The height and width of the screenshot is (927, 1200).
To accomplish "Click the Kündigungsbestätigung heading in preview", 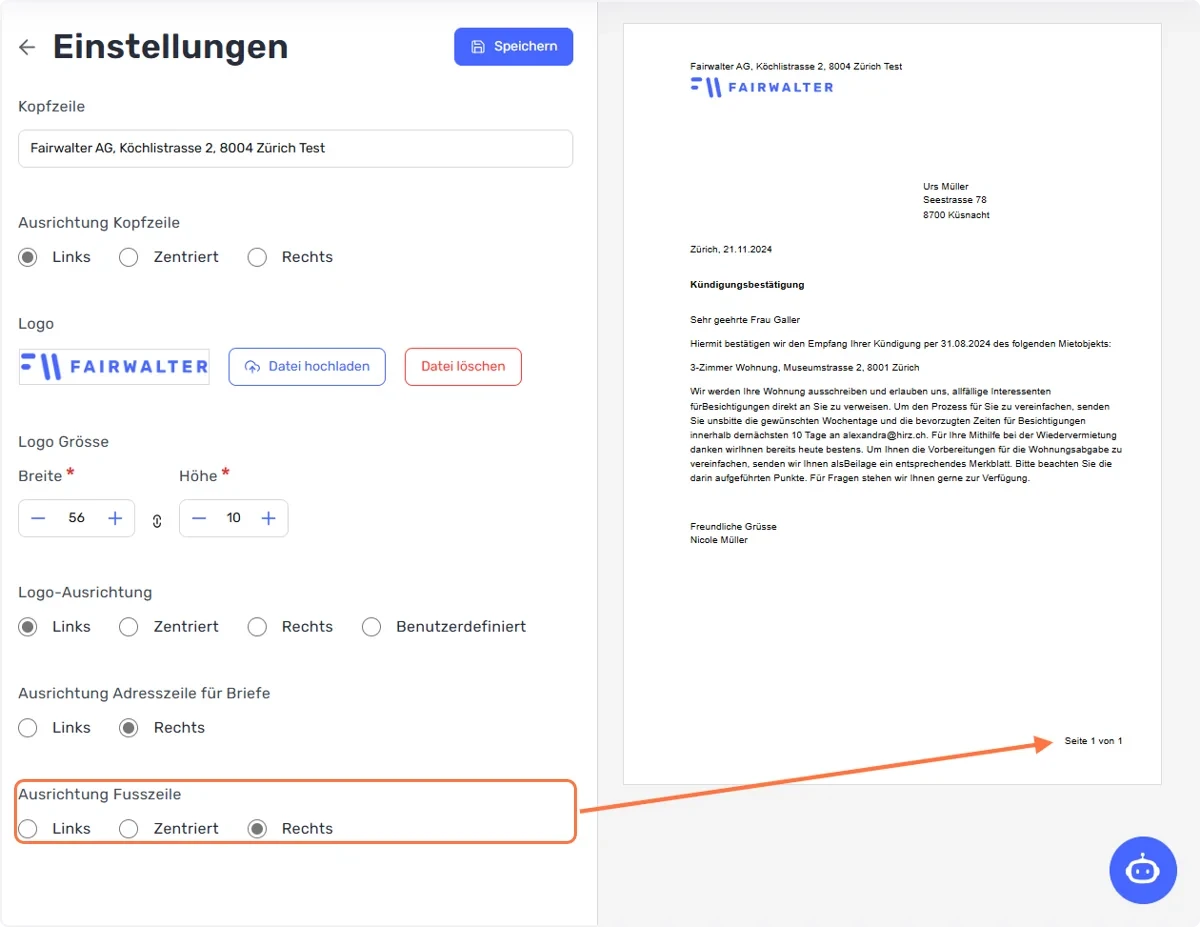I will [747, 285].
